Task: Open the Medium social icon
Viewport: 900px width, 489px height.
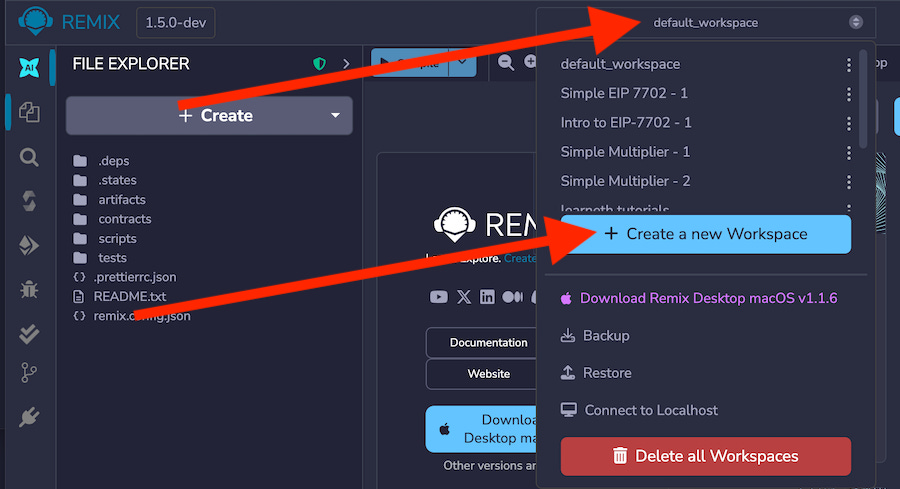Action: tap(513, 297)
